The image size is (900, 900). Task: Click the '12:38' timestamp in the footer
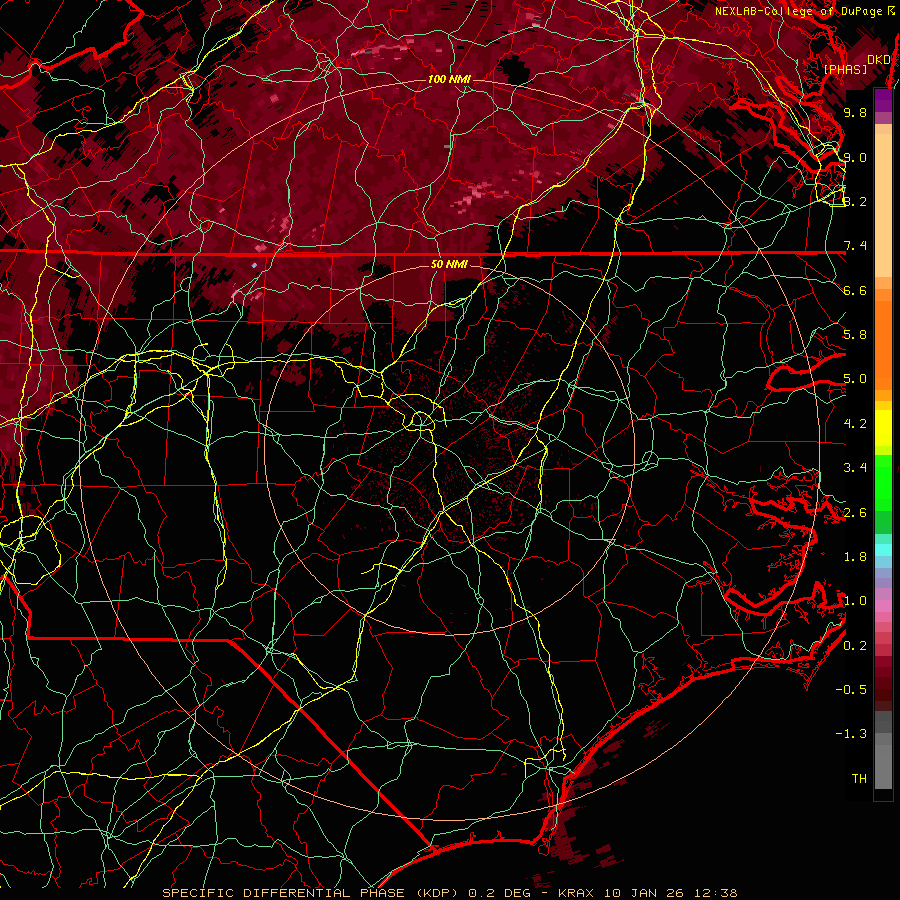pos(718,893)
